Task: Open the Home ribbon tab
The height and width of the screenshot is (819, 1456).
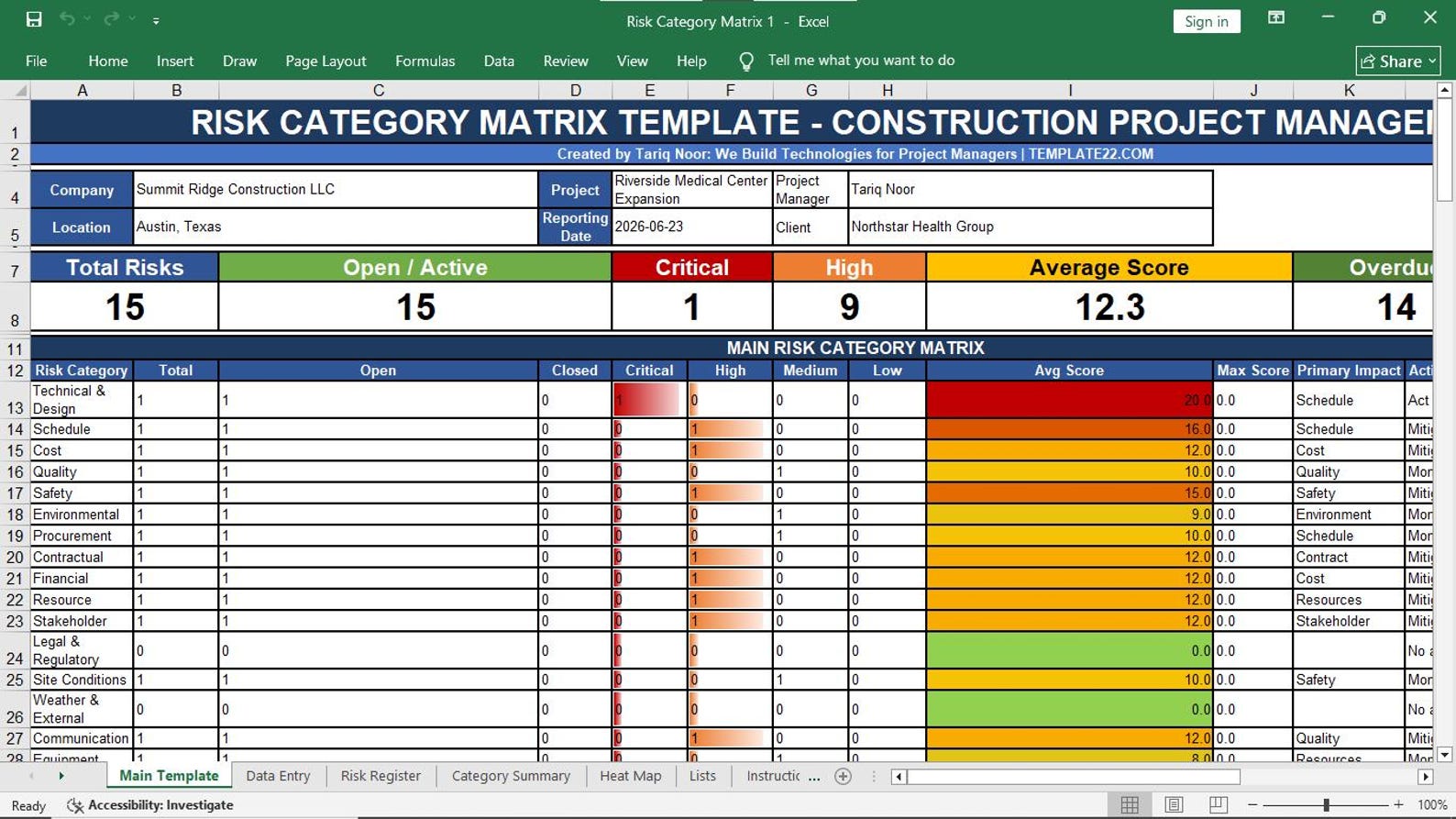Action: tap(108, 61)
